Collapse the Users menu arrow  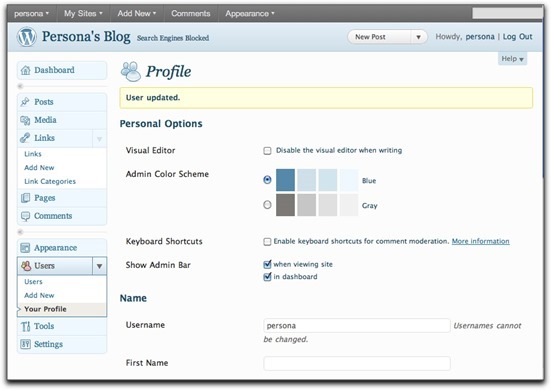click(x=99, y=266)
